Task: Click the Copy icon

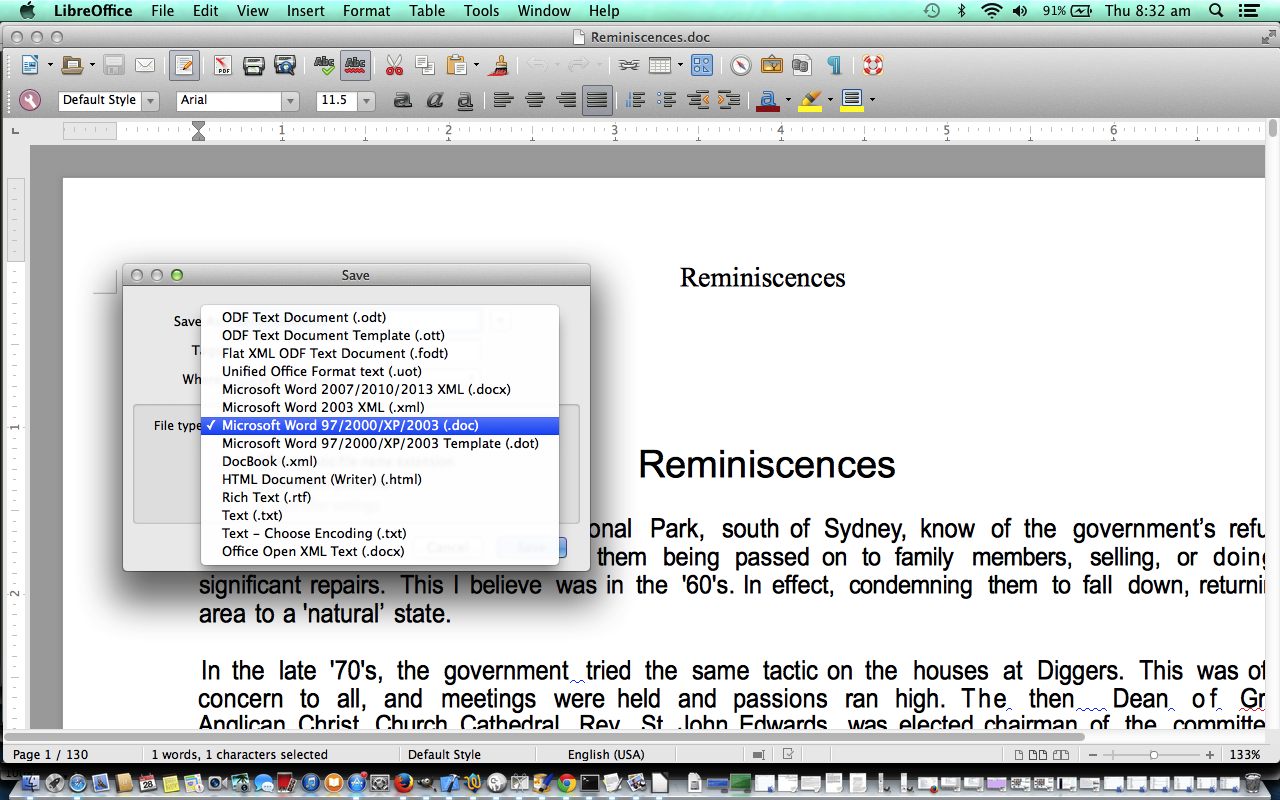Action: (x=424, y=66)
